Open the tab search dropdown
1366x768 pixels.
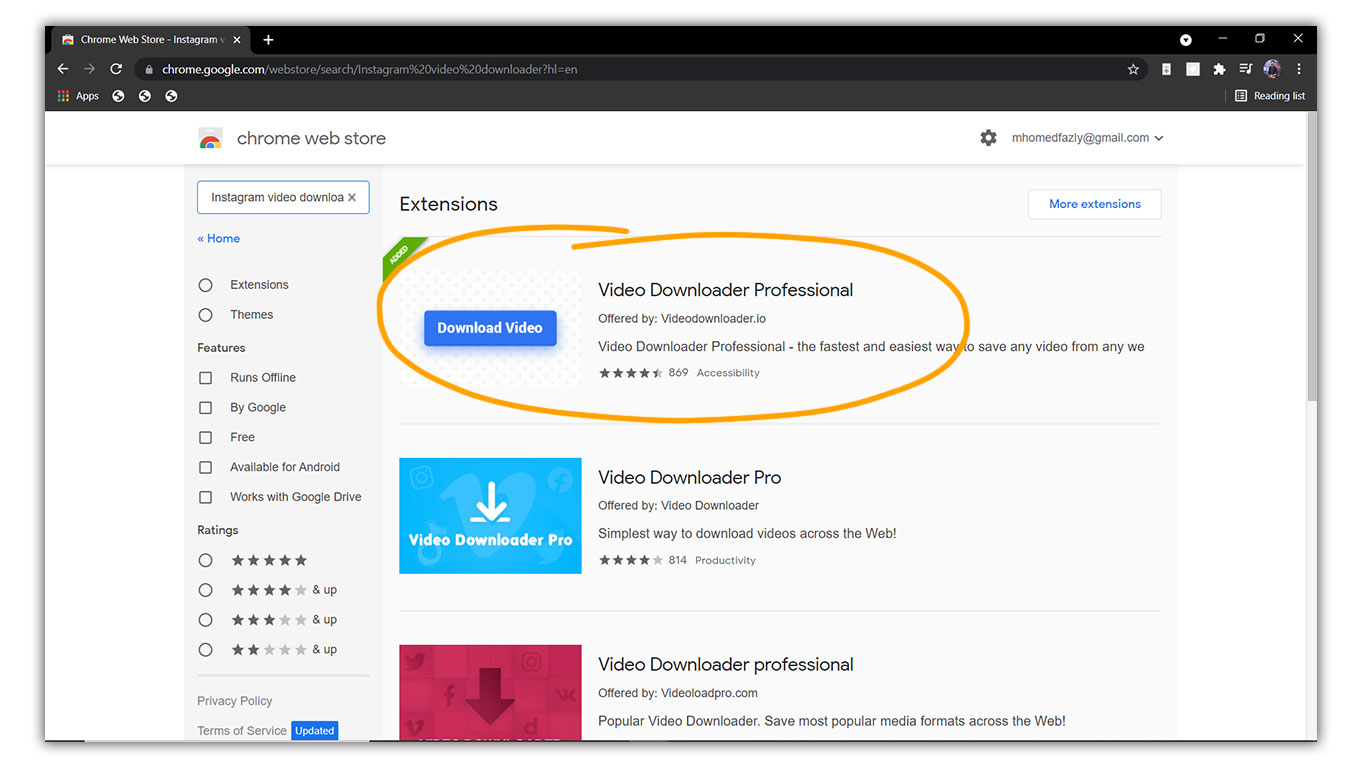point(1186,40)
